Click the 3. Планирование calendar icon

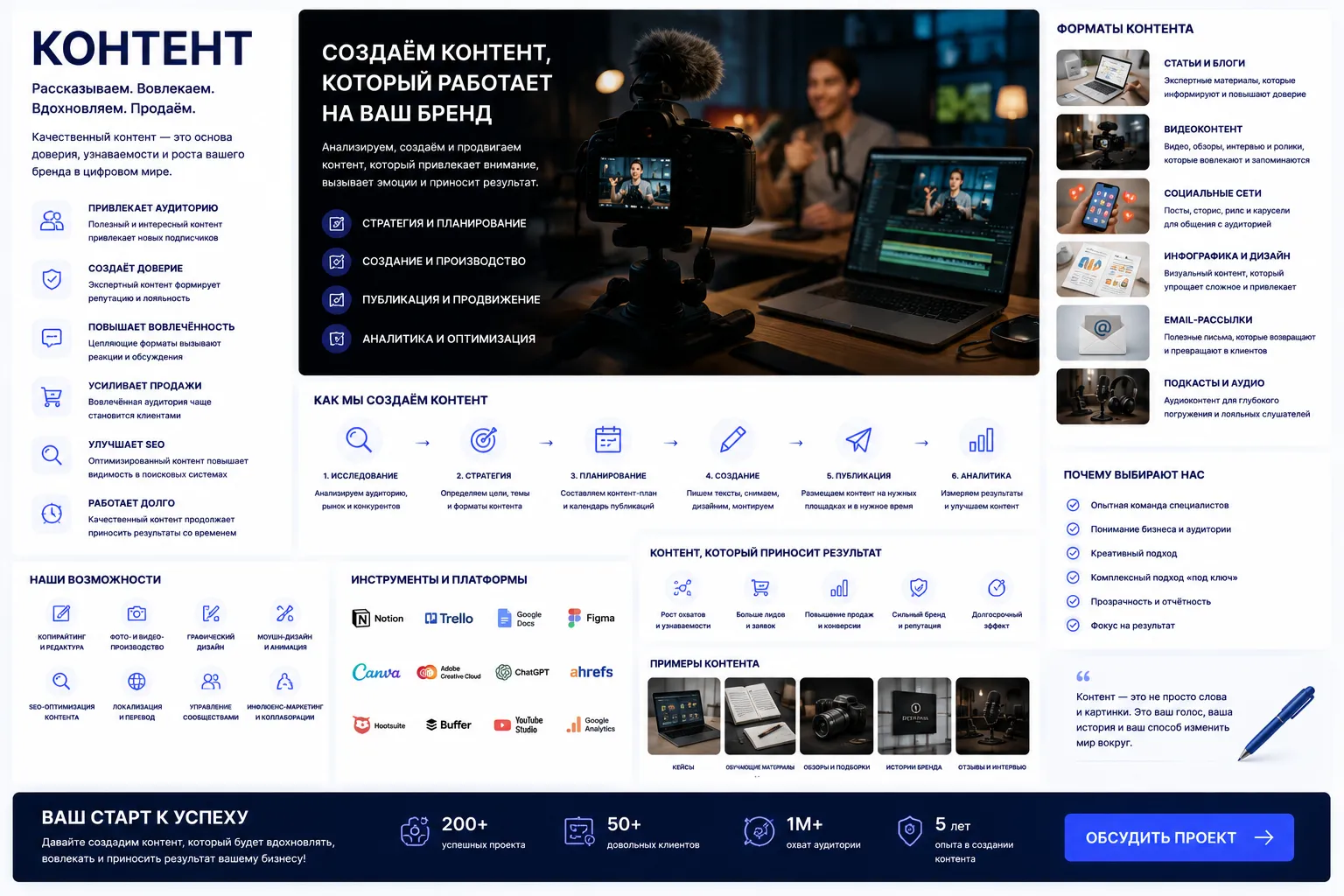[x=608, y=439]
